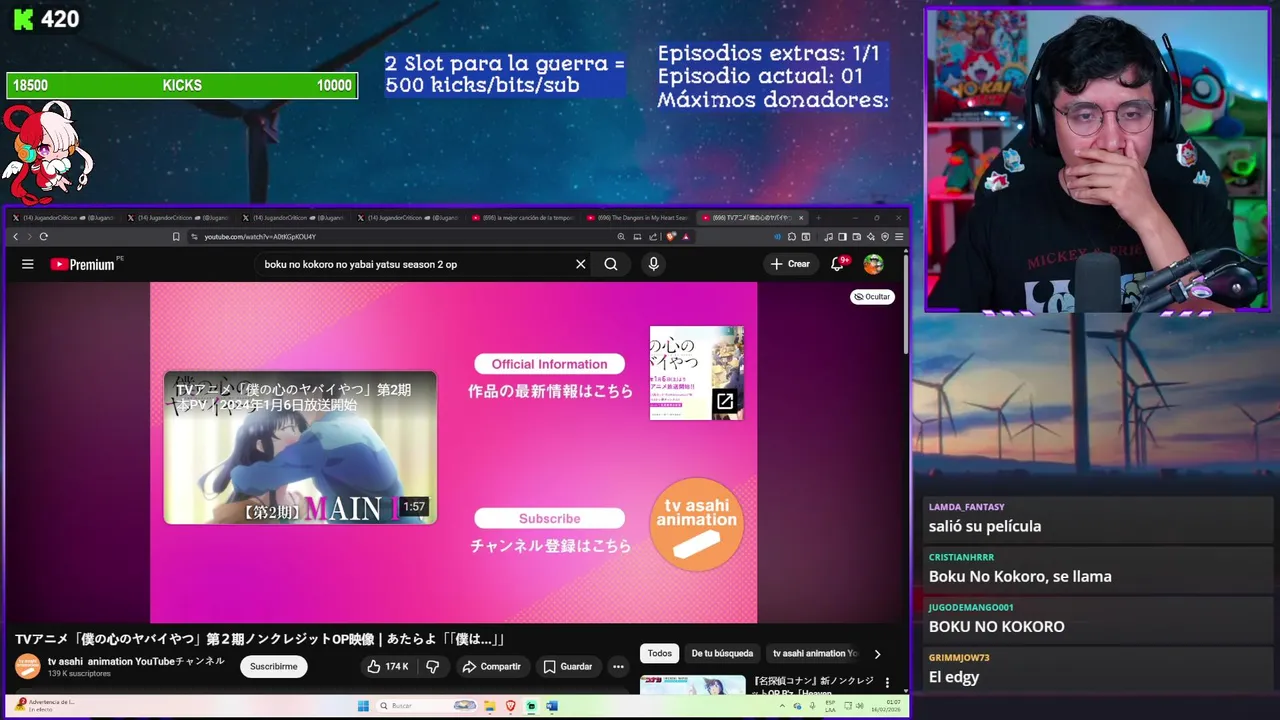Viewport: 1280px width, 720px height.
Task: Open the Brave Rewards triangle icon
Action: pyautogui.click(x=685, y=237)
